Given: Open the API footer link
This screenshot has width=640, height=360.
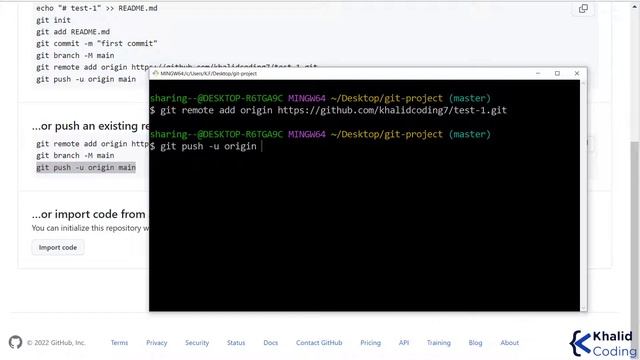Looking at the screenshot, I should 404,343.
